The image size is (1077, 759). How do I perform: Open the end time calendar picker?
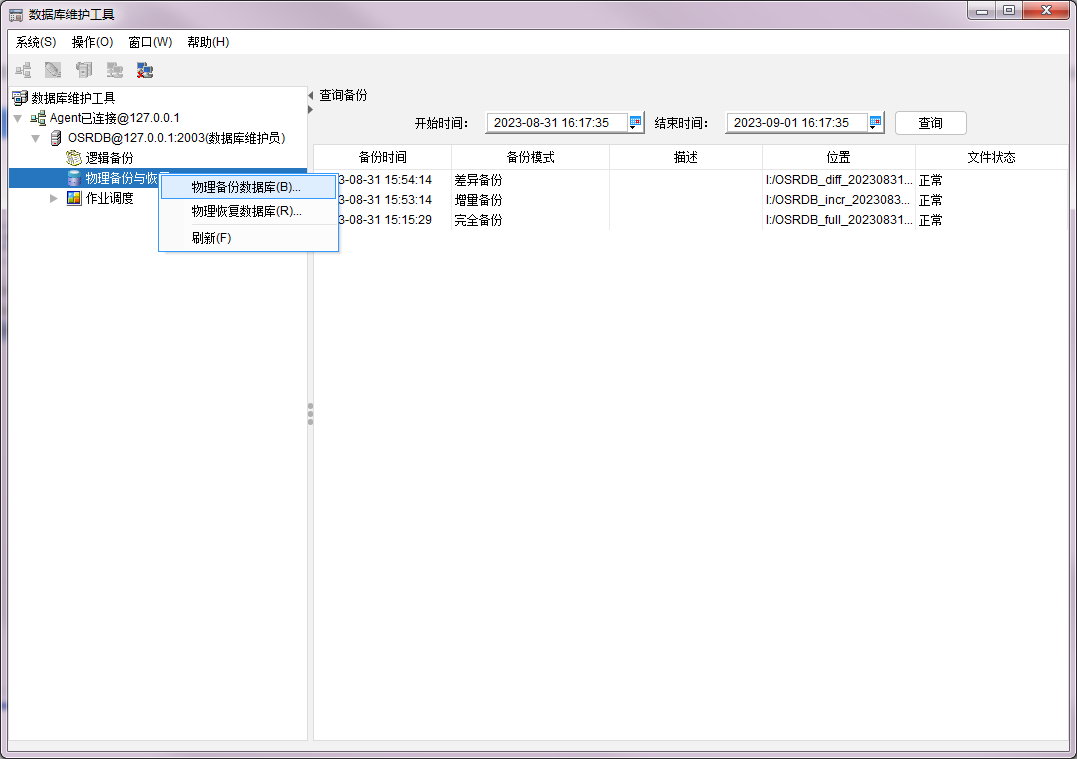(876, 123)
